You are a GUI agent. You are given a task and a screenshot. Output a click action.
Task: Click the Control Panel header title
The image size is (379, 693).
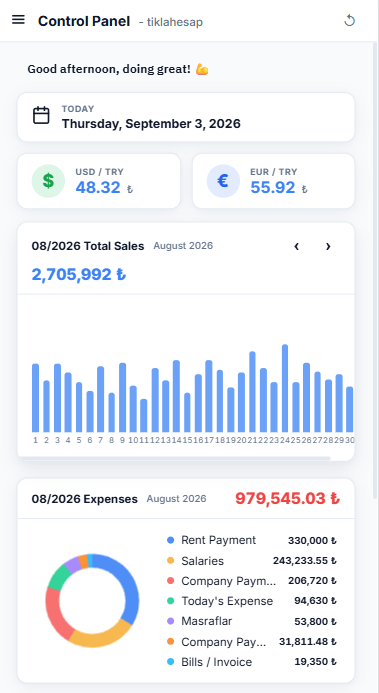tap(84, 21)
